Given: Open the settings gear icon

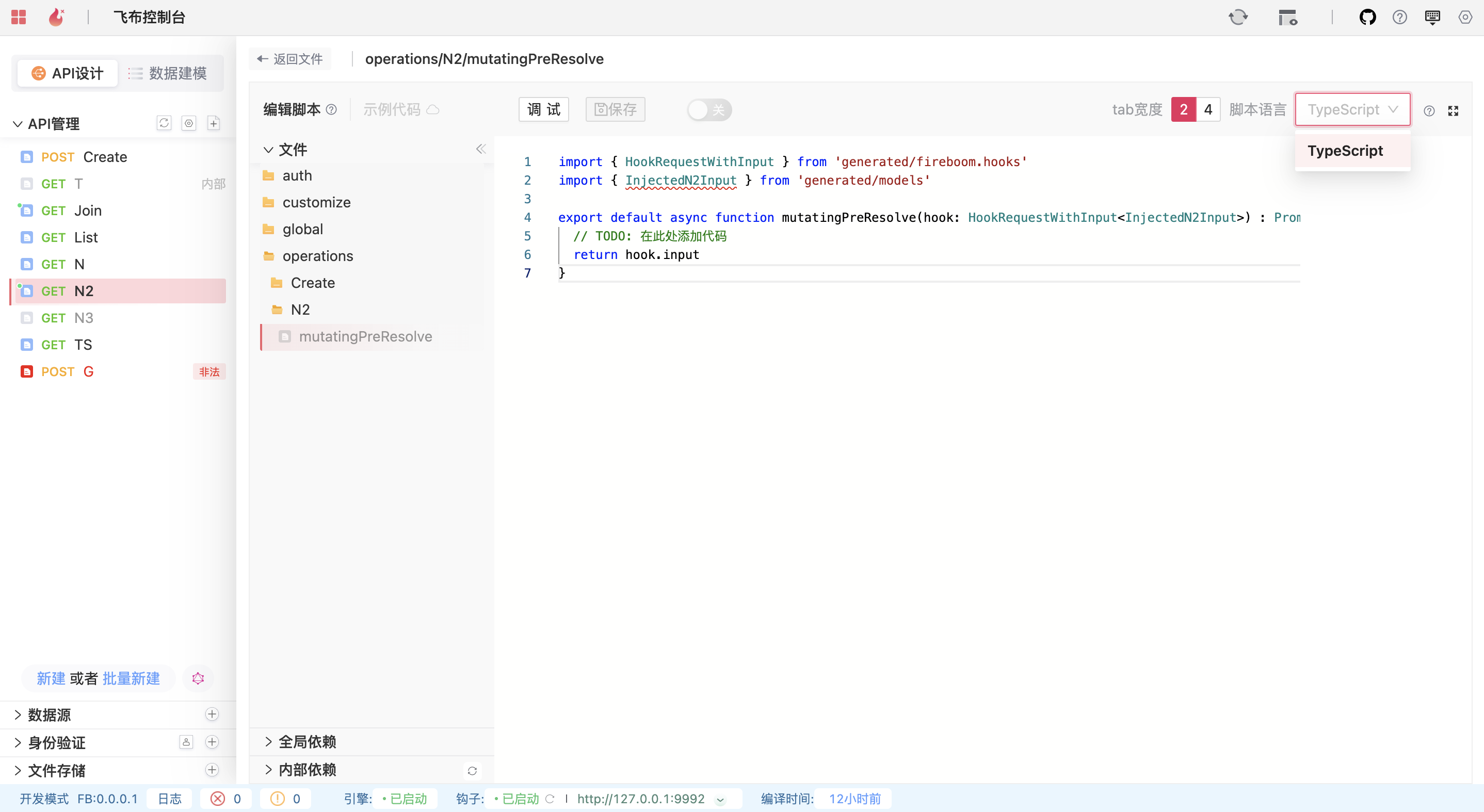Looking at the screenshot, I should 1464,17.
